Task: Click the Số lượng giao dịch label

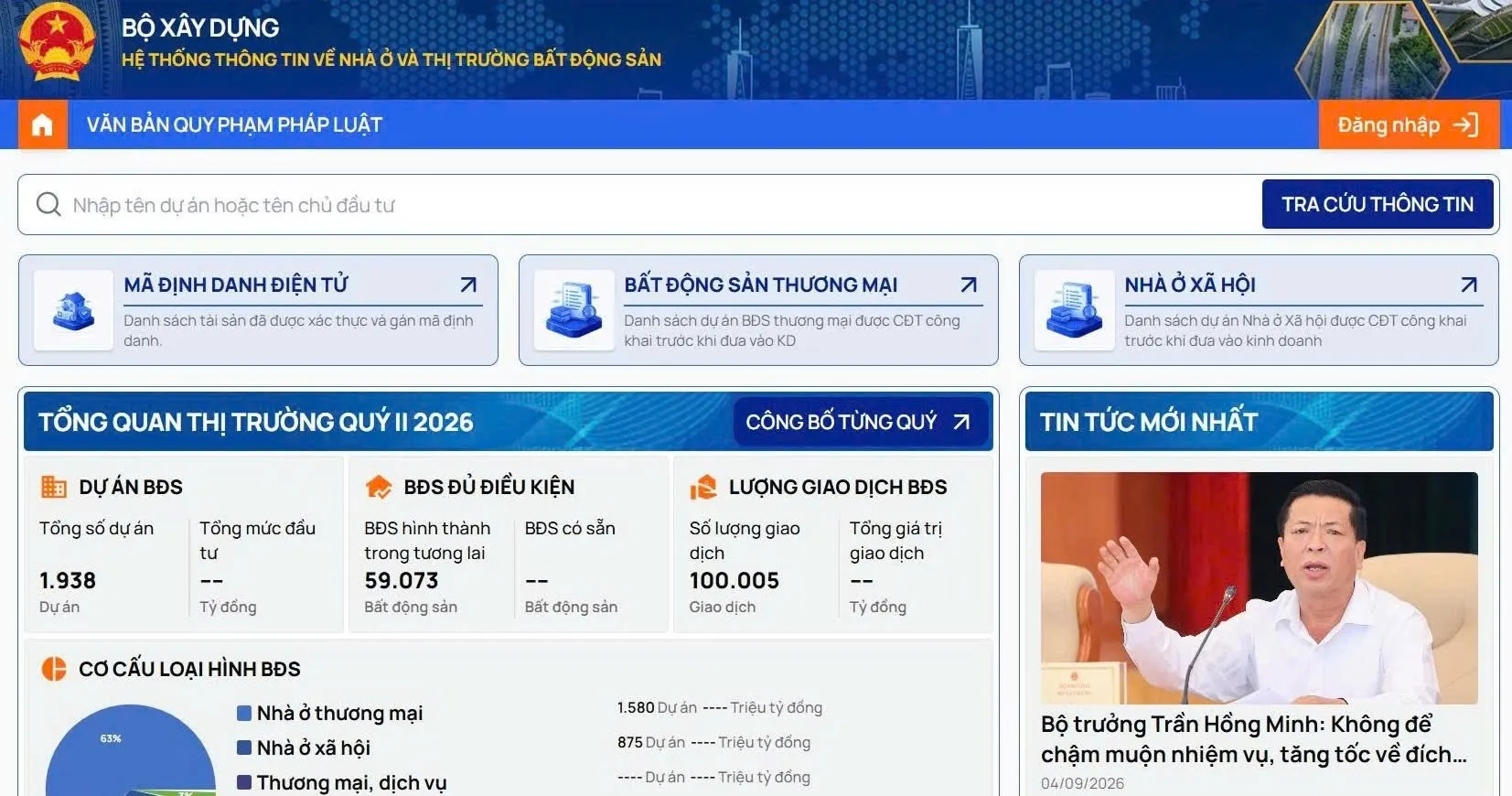Action: click(x=745, y=540)
